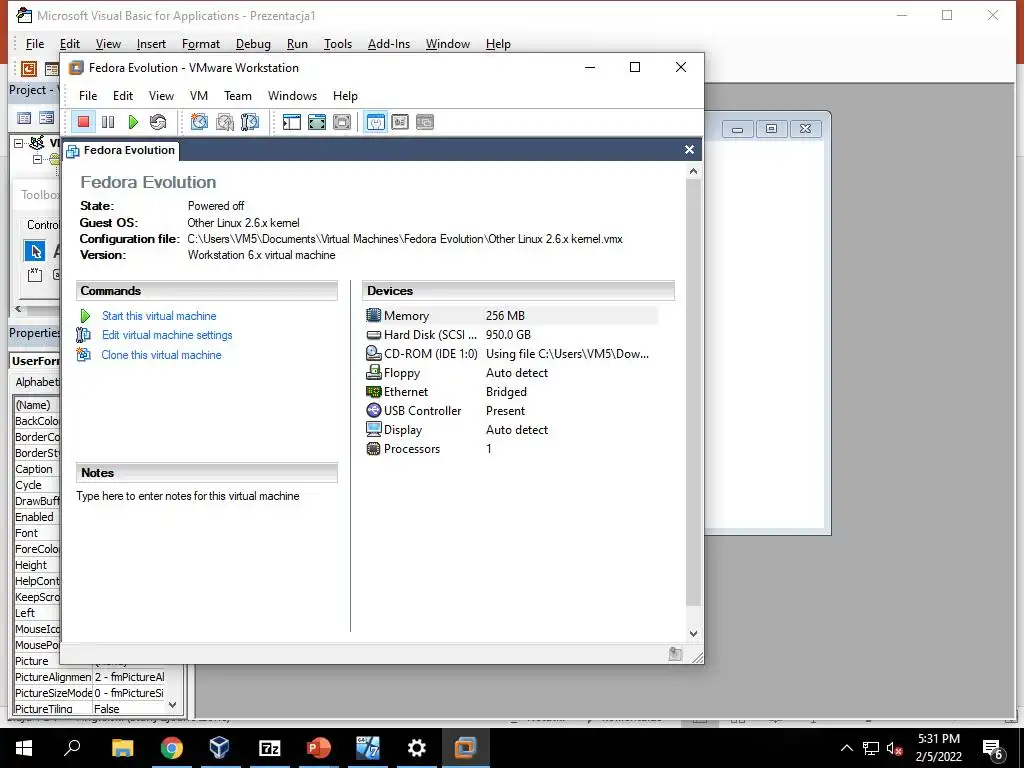Click the Processors device icon
The width and height of the screenshot is (1024, 768).
click(374, 449)
